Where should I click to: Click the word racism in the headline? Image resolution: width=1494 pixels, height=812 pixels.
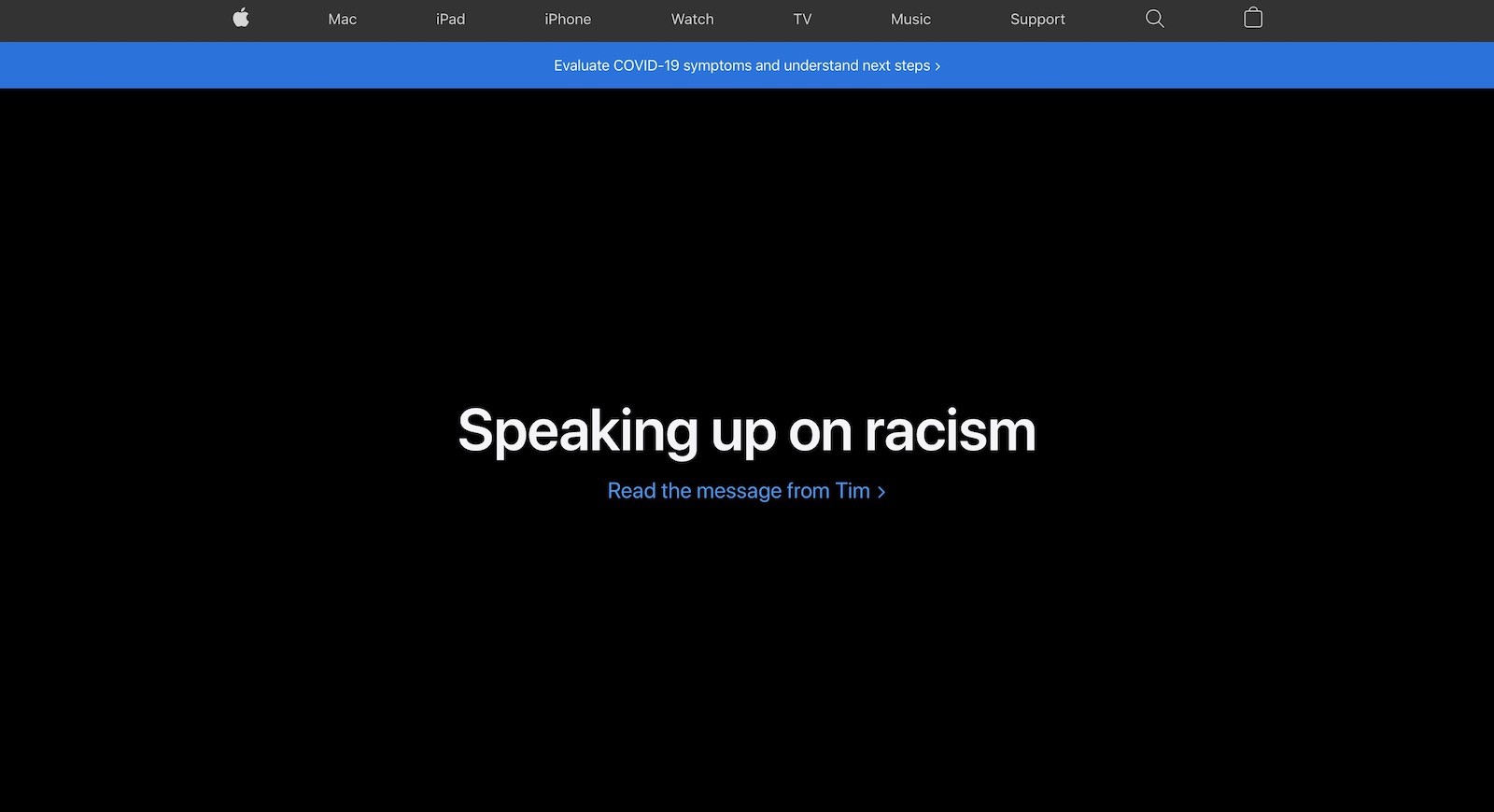click(x=950, y=431)
